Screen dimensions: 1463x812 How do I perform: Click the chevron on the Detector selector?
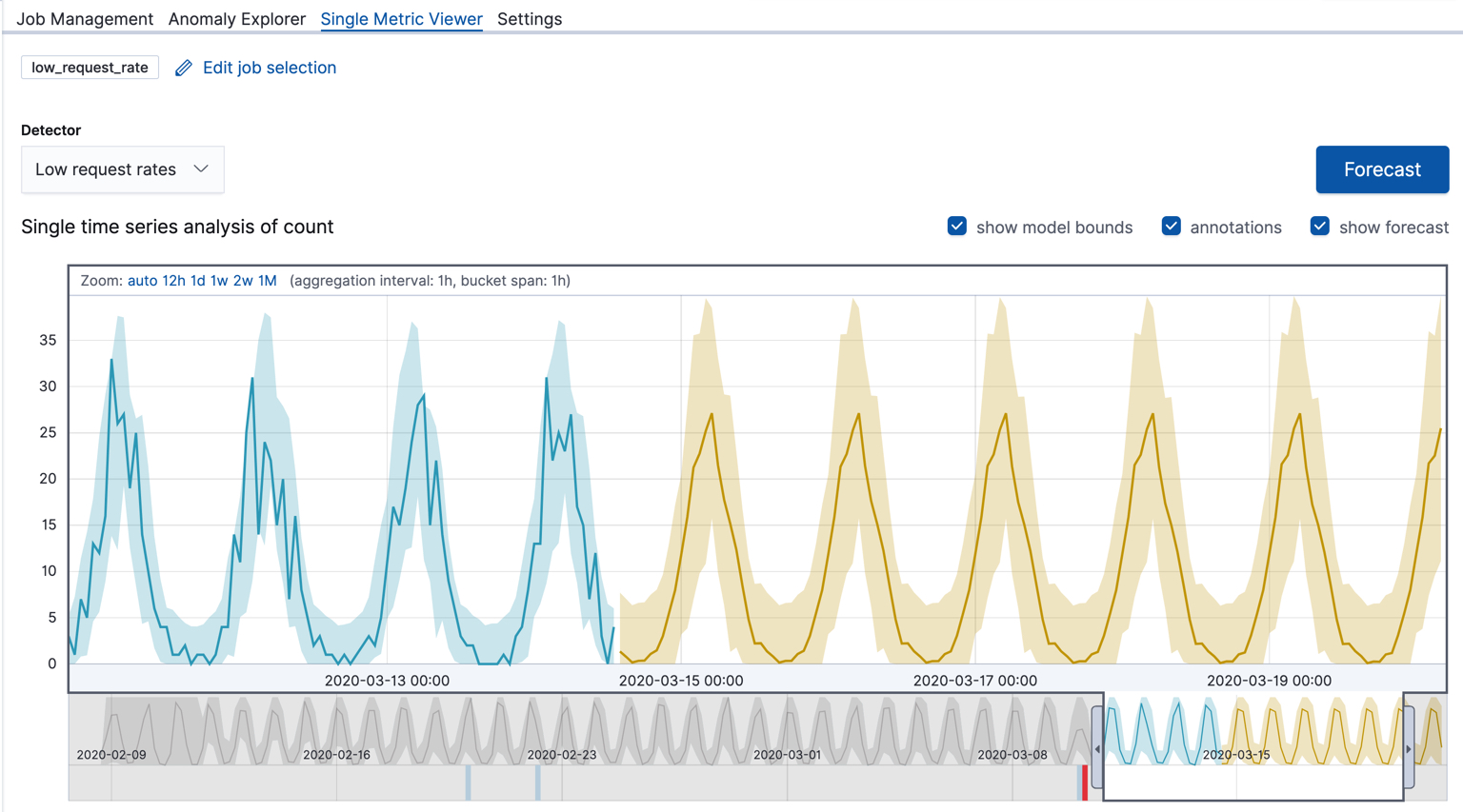coord(201,168)
